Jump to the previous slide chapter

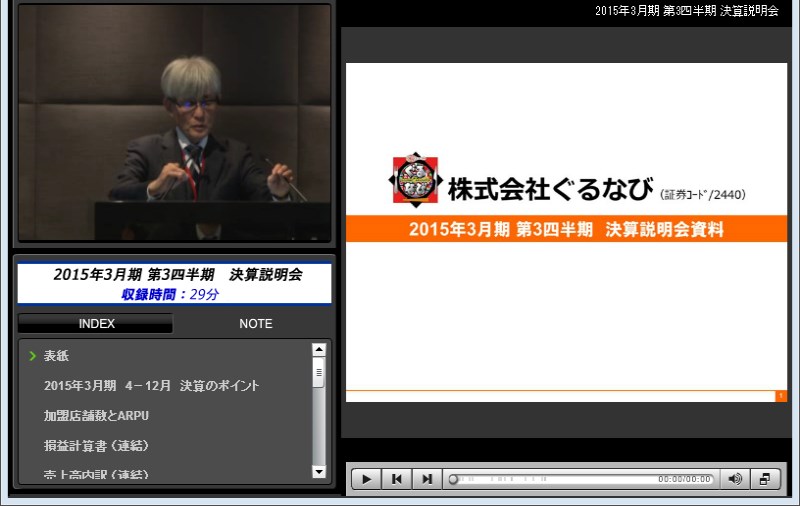[x=396, y=479]
